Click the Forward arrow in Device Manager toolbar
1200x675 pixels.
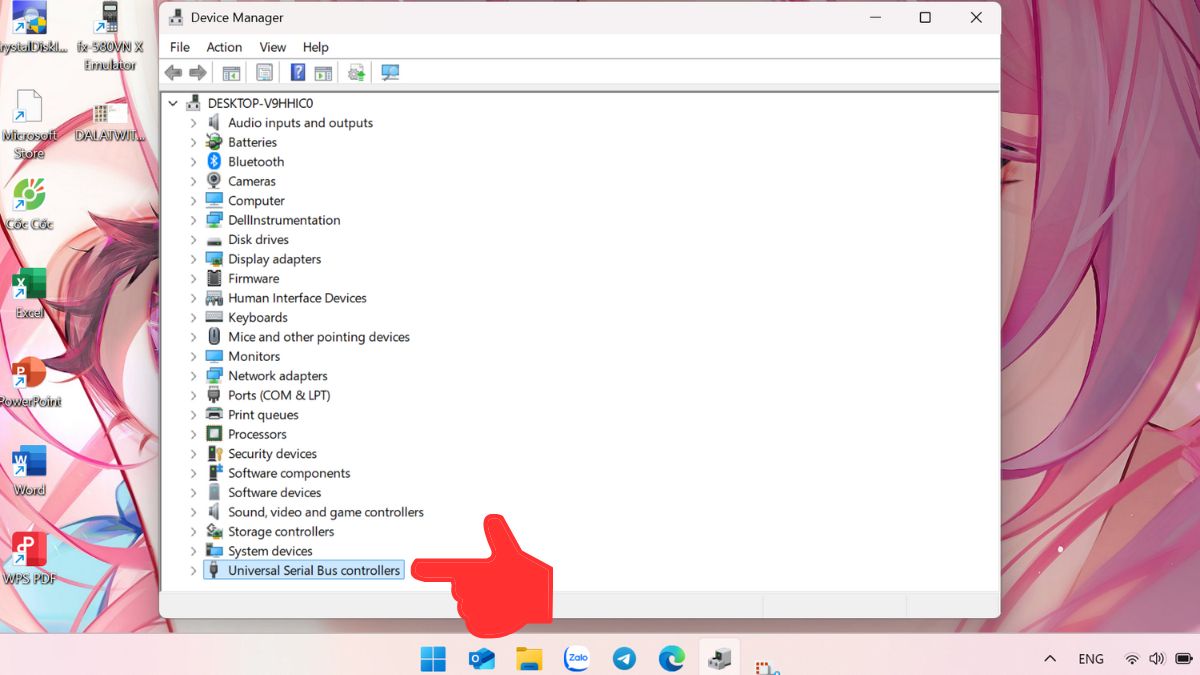[x=198, y=73]
